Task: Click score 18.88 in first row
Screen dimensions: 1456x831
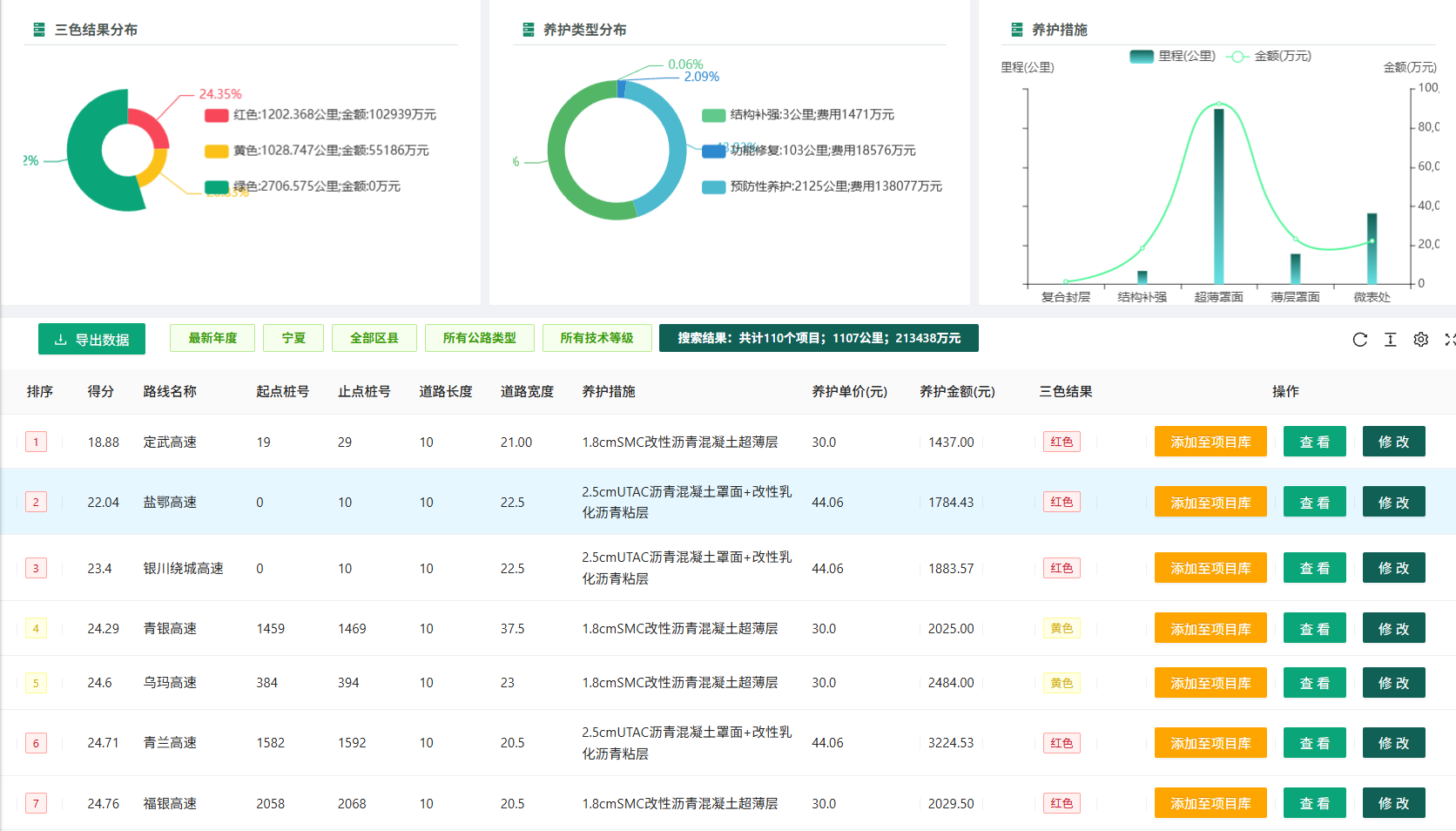Action: point(104,443)
